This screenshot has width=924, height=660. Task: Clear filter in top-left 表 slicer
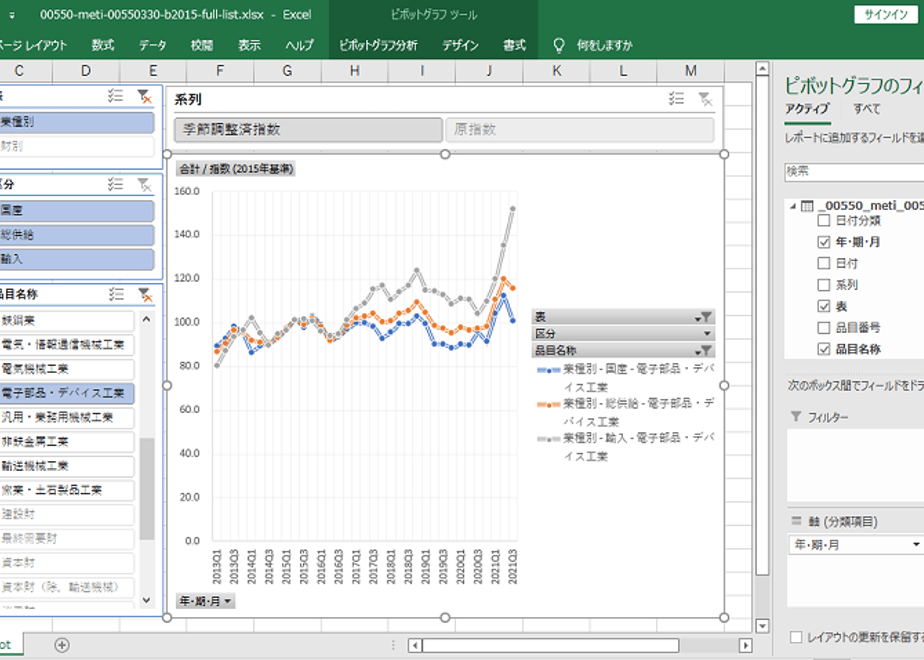(144, 96)
